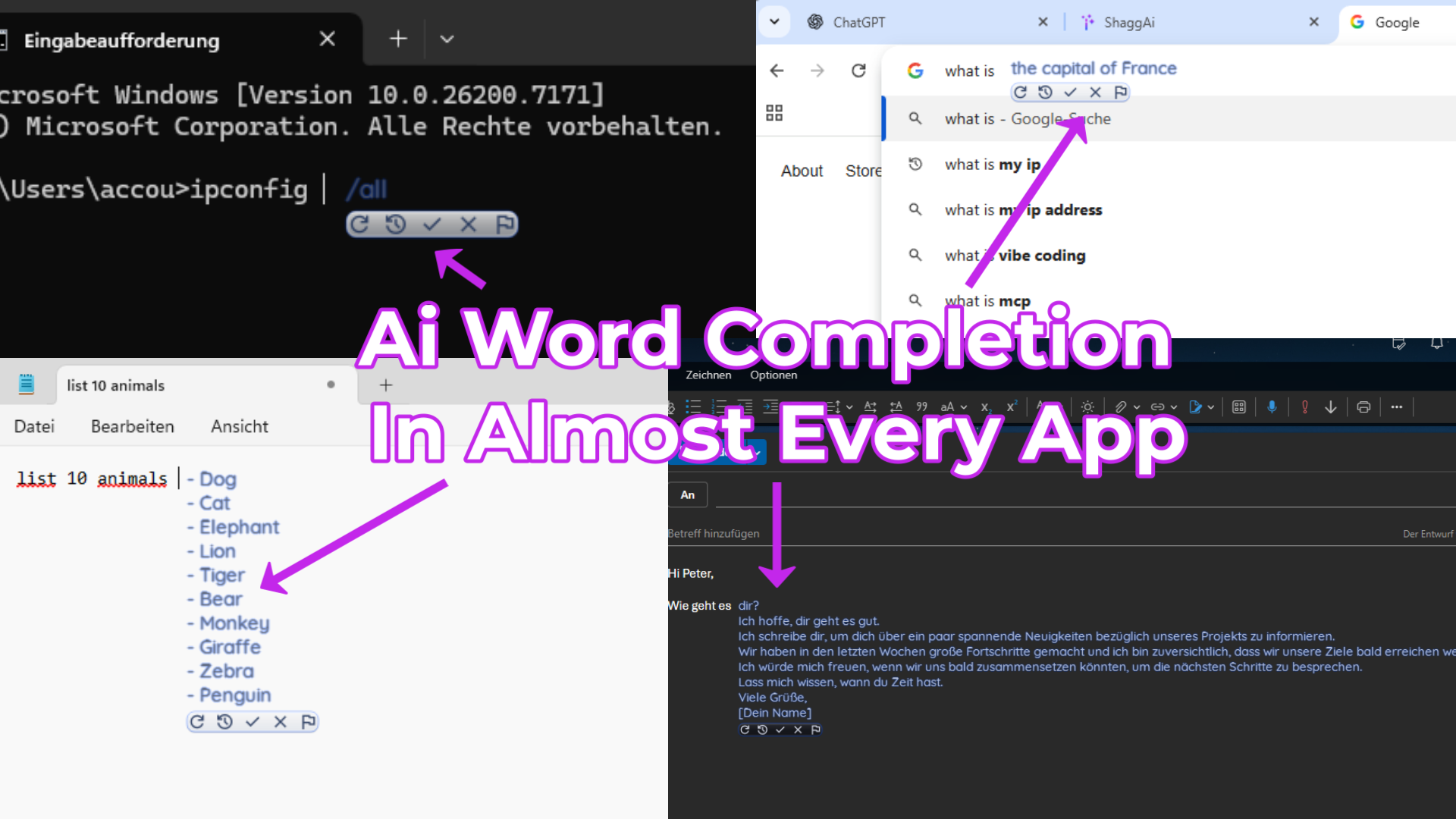The height and width of the screenshot is (819, 1456).
Task: Flag the AI completion in the email draft
Action: click(817, 730)
